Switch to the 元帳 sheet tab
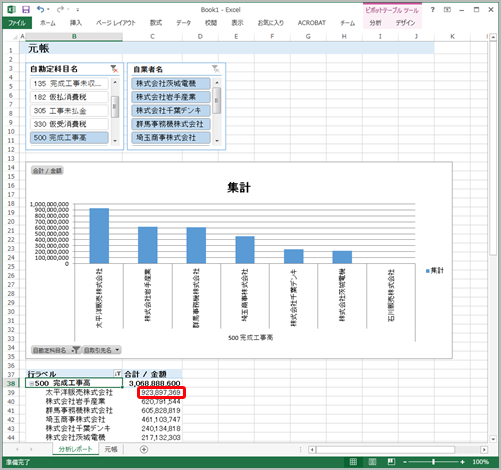The height and width of the screenshot is (470, 501). click(111, 449)
